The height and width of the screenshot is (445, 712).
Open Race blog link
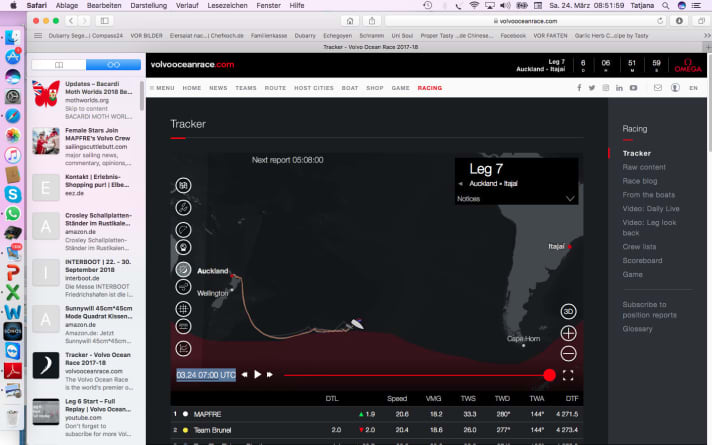640,181
